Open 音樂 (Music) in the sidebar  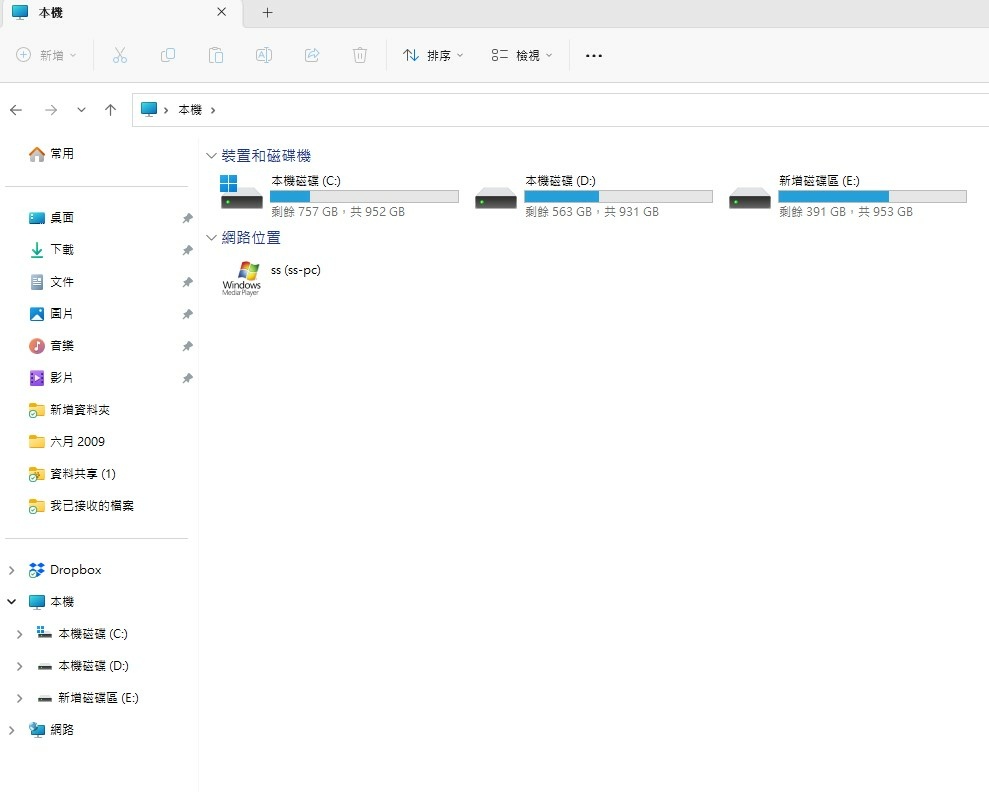tap(51, 346)
